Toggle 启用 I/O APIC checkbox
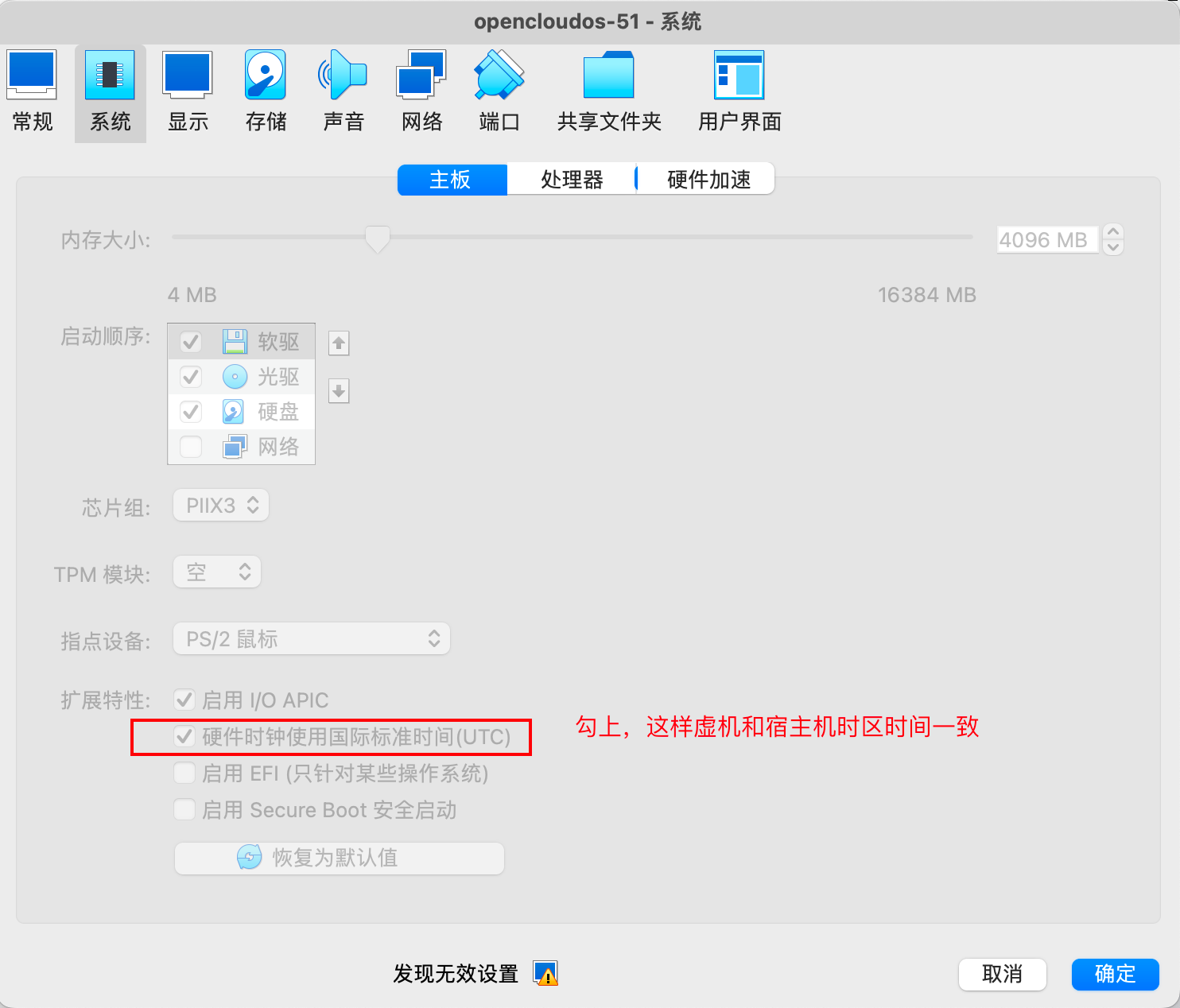The height and width of the screenshot is (1008, 1180). coord(184,700)
